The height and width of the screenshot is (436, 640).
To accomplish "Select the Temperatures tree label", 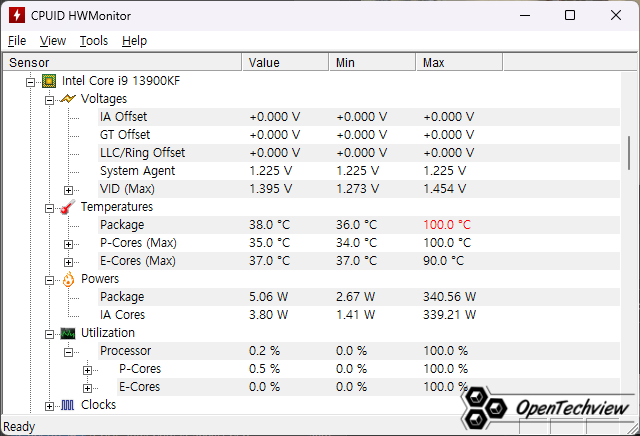I will tap(117, 207).
